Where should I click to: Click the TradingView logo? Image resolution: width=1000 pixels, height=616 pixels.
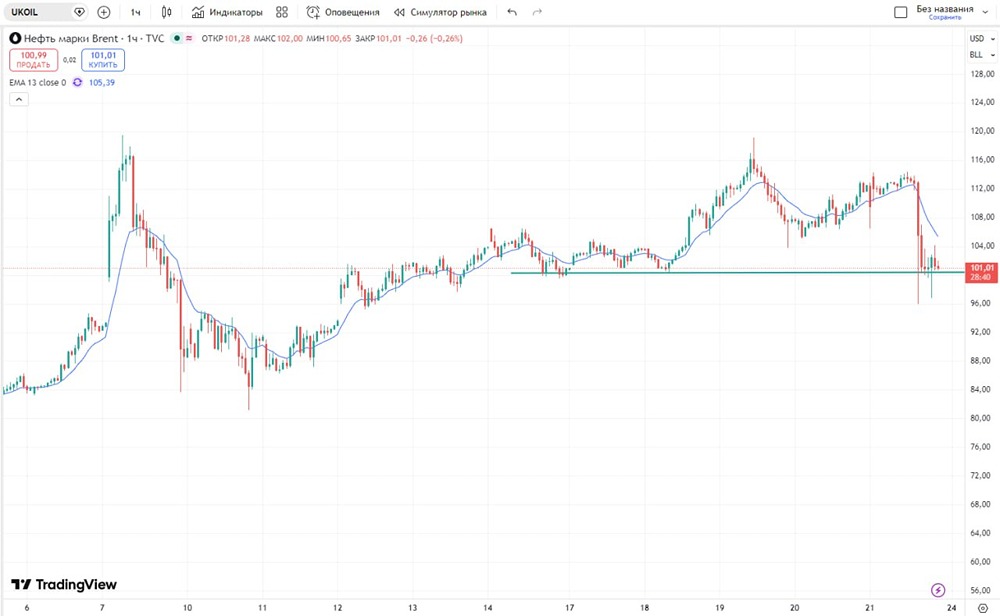point(64,584)
